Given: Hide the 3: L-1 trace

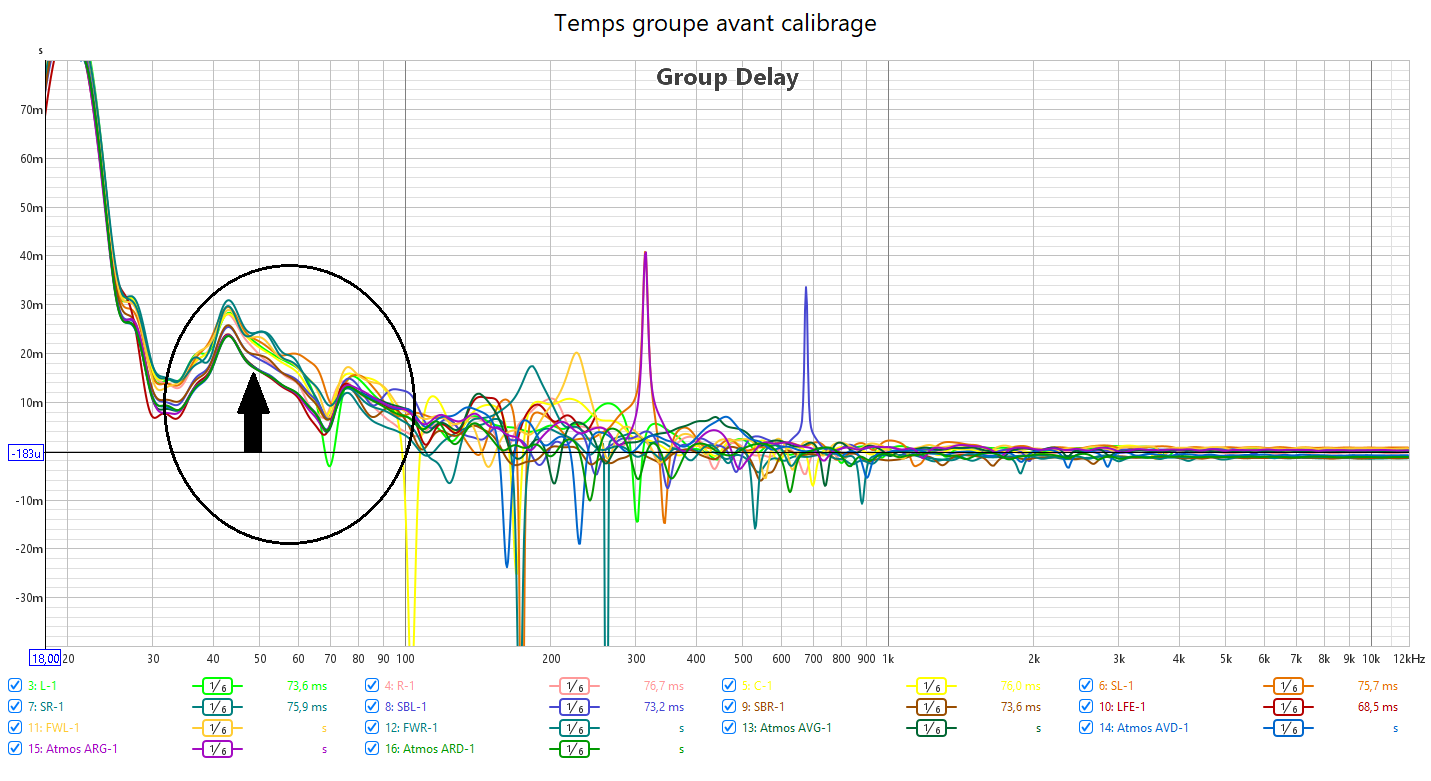Looking at the screenshot, I should [x=14, y=686].
